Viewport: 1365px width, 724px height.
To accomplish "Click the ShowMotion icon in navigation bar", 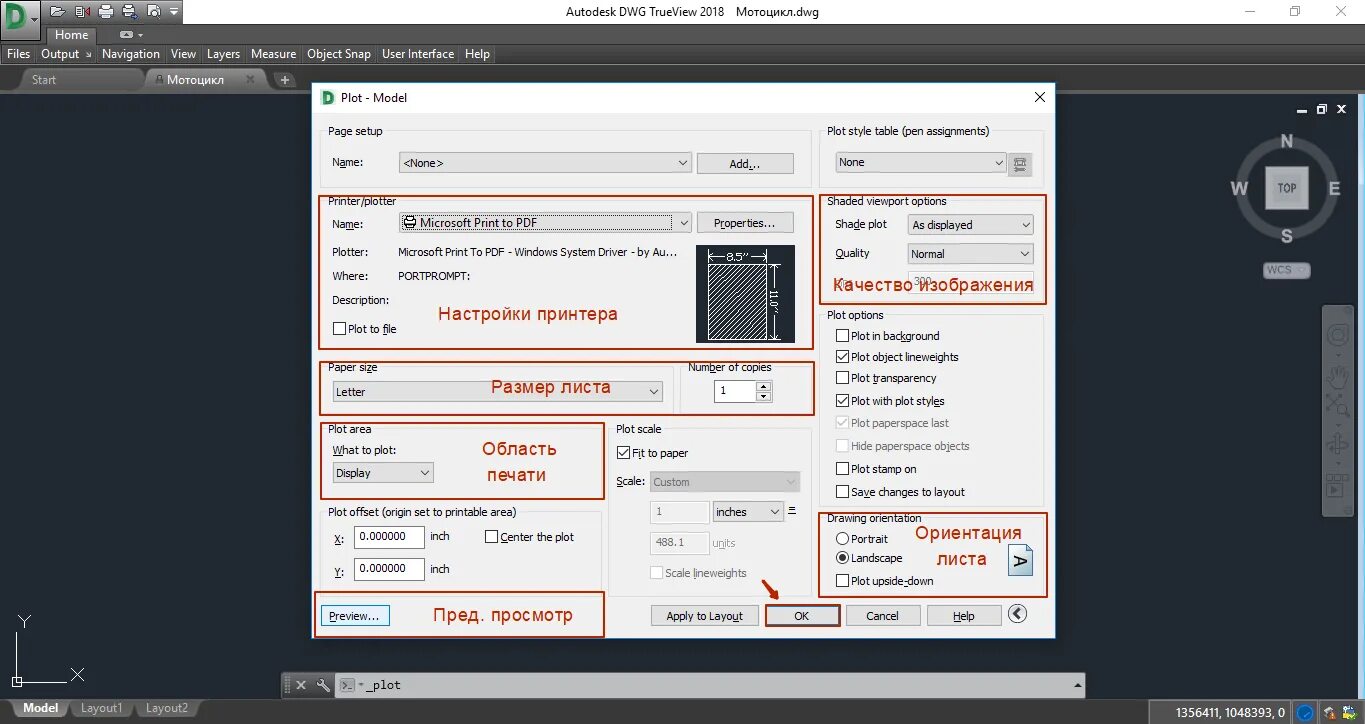I will click(1337, 486).
